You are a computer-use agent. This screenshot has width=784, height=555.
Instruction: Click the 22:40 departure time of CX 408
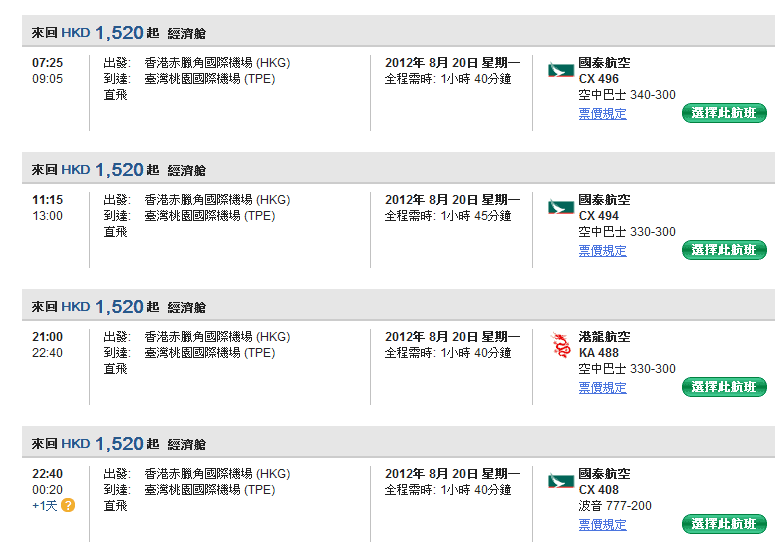(x=47, y=474)
